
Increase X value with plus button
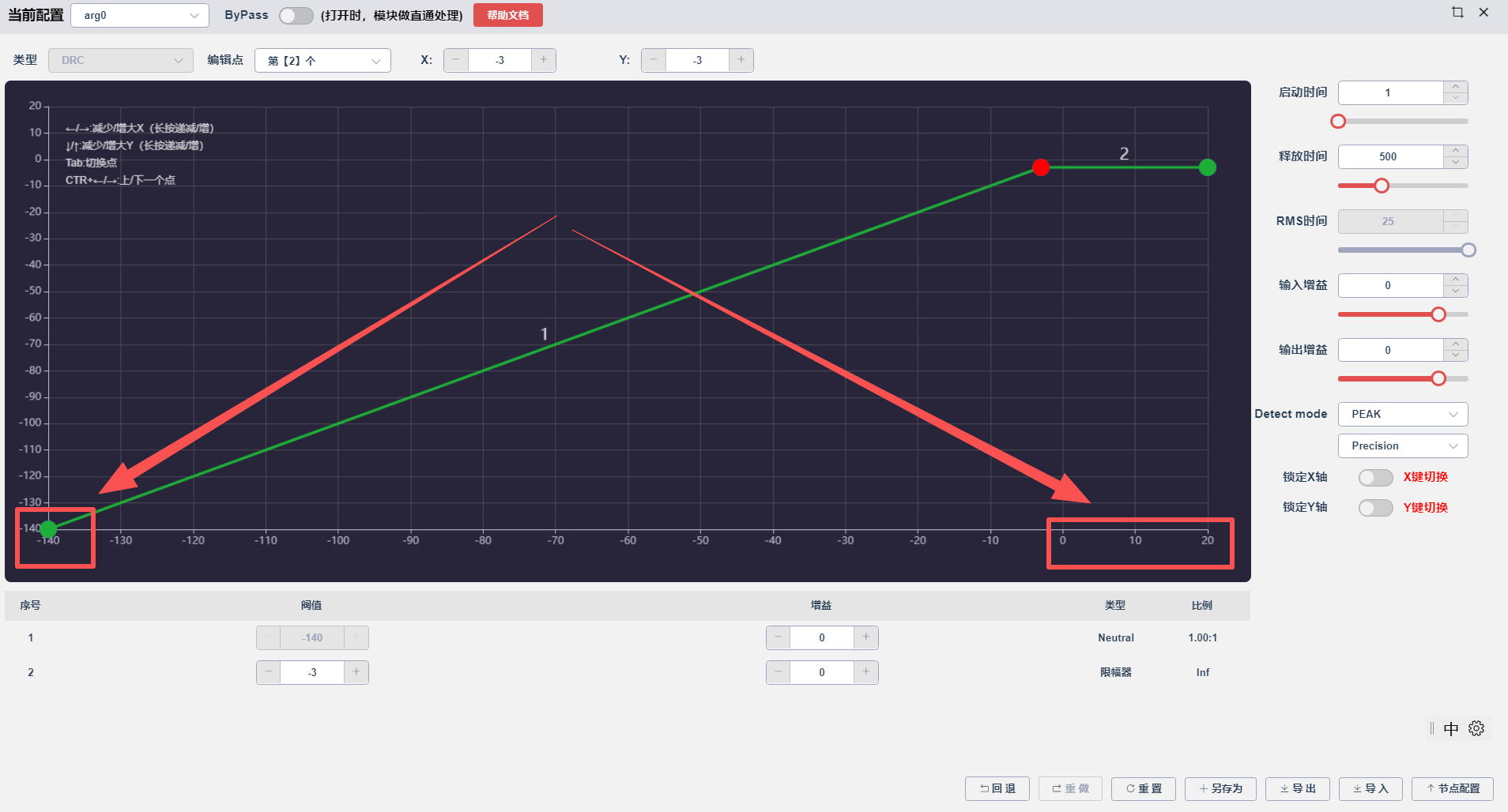[x=544, y=60]
